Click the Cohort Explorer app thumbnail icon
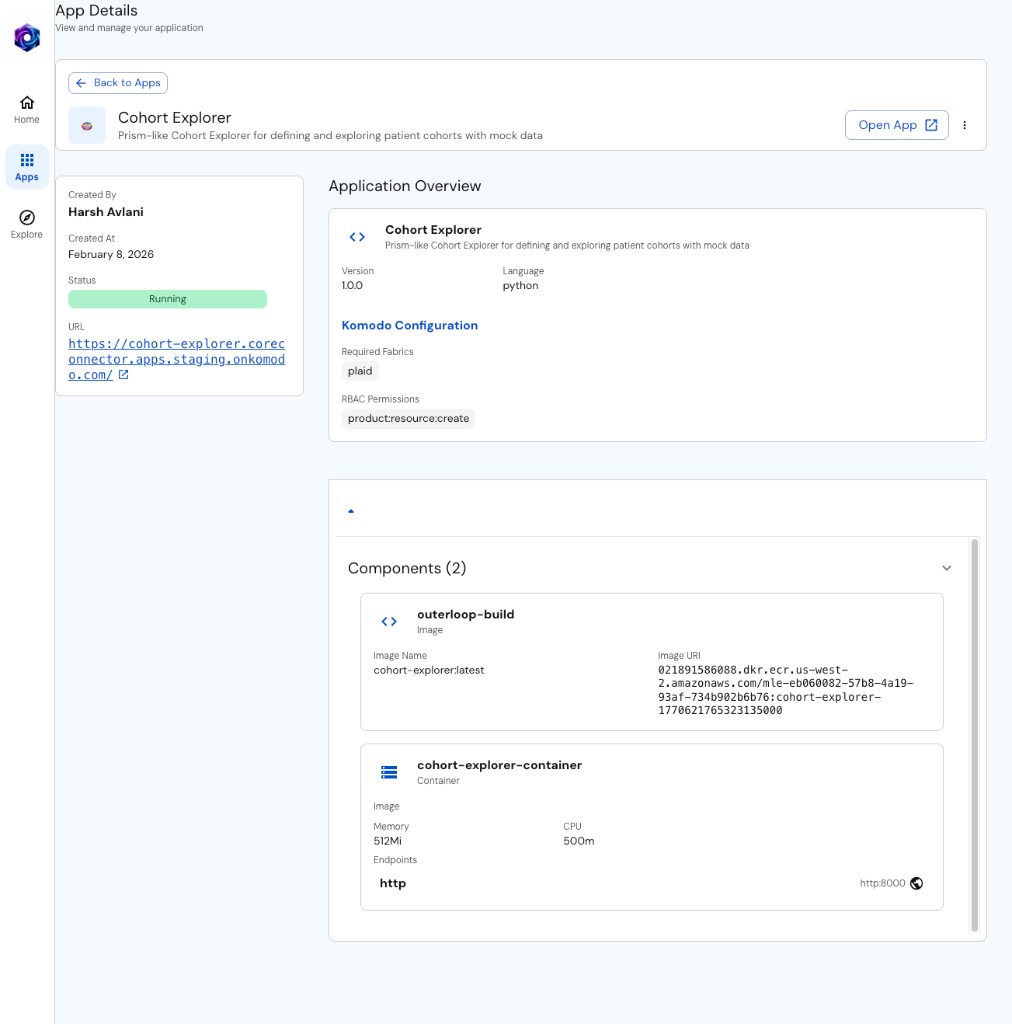The image size is (1012, 1024). coord(87,125)
